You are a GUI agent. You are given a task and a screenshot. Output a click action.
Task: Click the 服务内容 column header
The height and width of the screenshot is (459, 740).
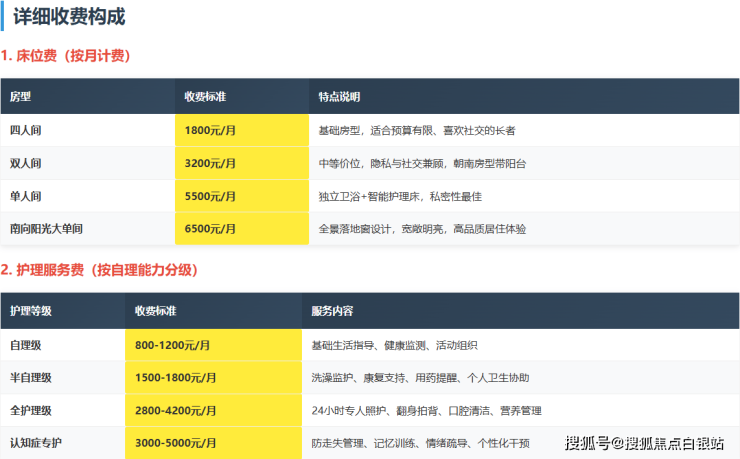[332, 311]
